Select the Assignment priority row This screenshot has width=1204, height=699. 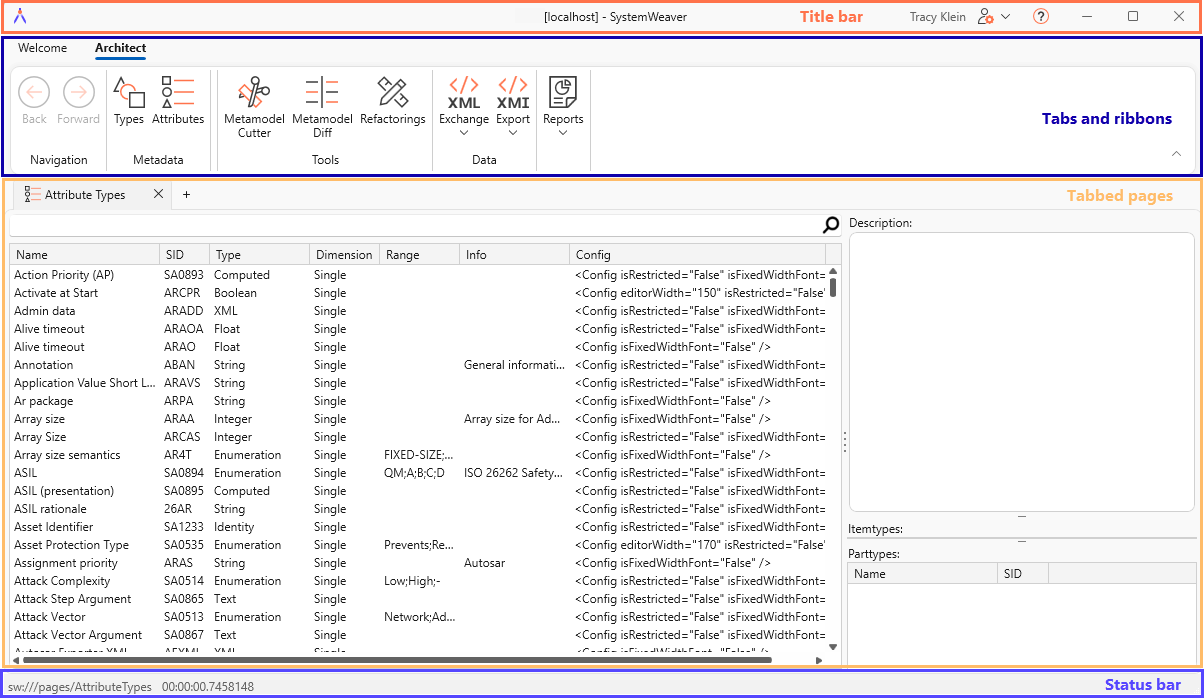coord(418,563)
